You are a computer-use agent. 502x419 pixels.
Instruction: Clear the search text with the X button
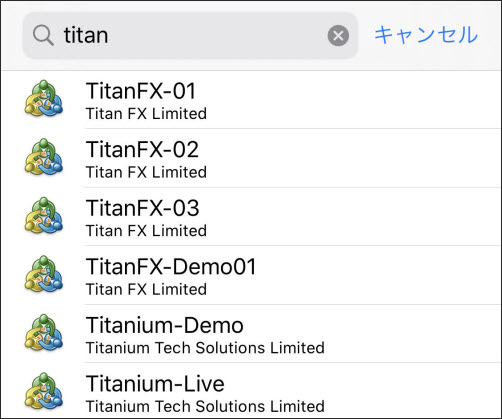tap(338, 36)
